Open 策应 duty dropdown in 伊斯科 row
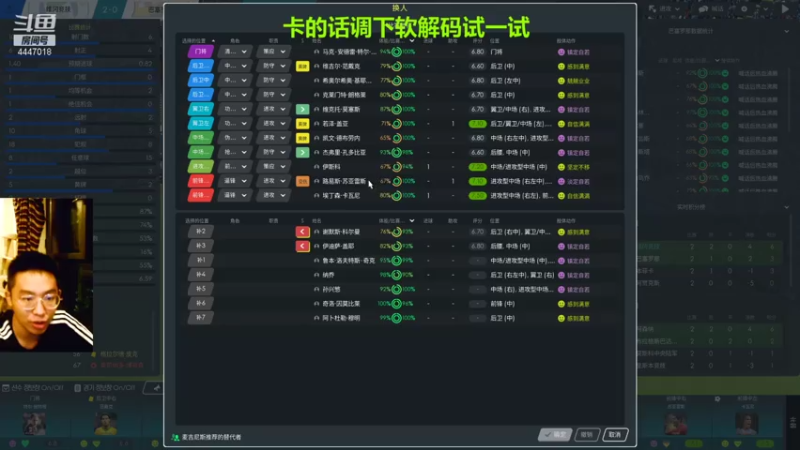 tap(273, 166)
